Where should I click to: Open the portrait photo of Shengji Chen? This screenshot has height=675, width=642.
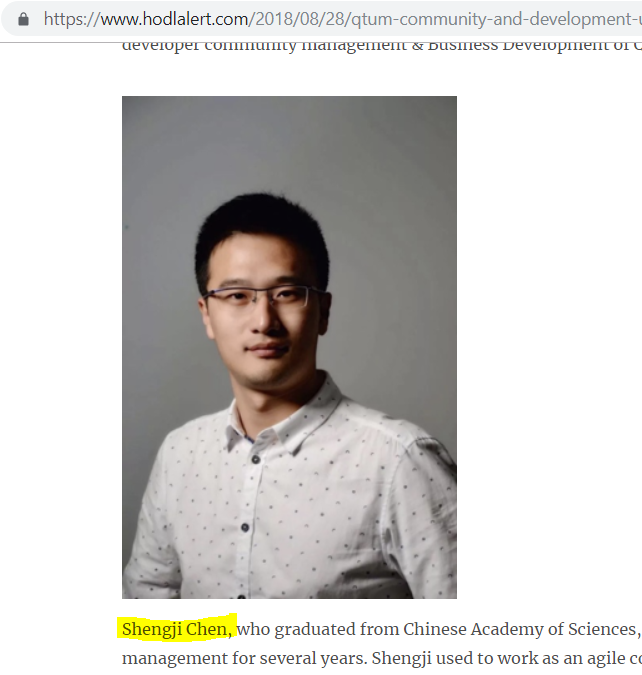tap(289, 347)
